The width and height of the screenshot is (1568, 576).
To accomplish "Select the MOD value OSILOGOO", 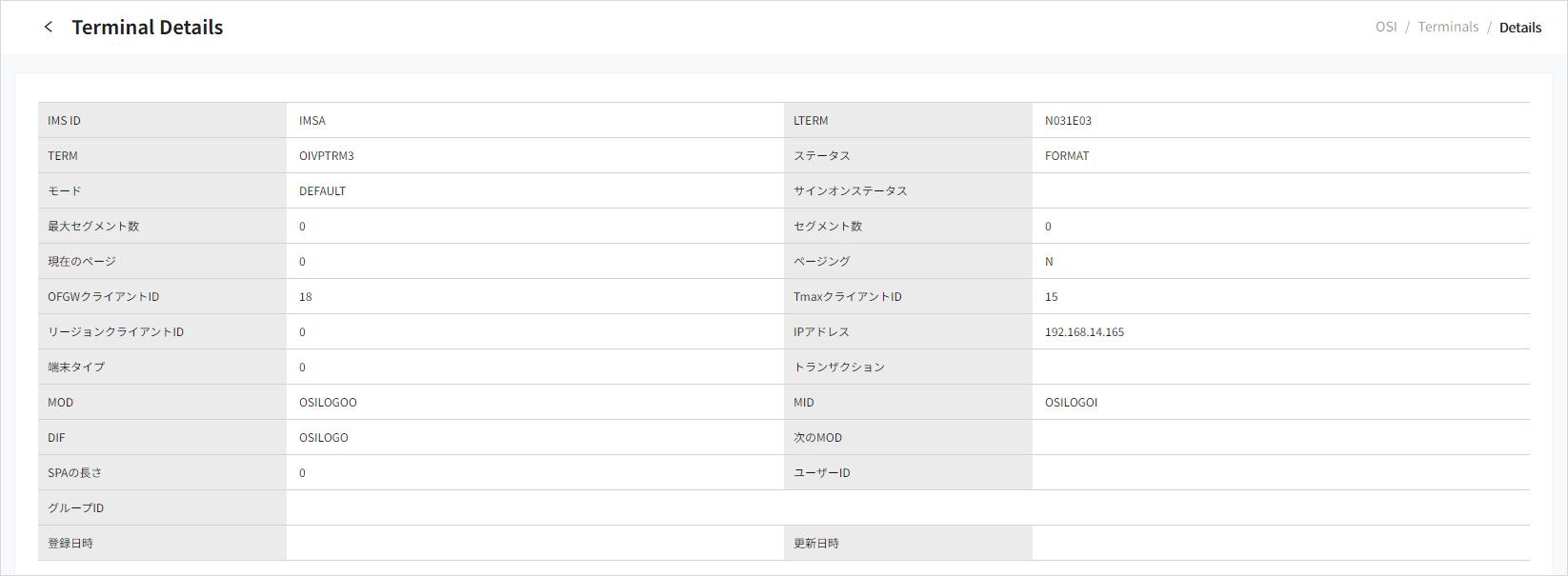I will (x=328, y=403).
